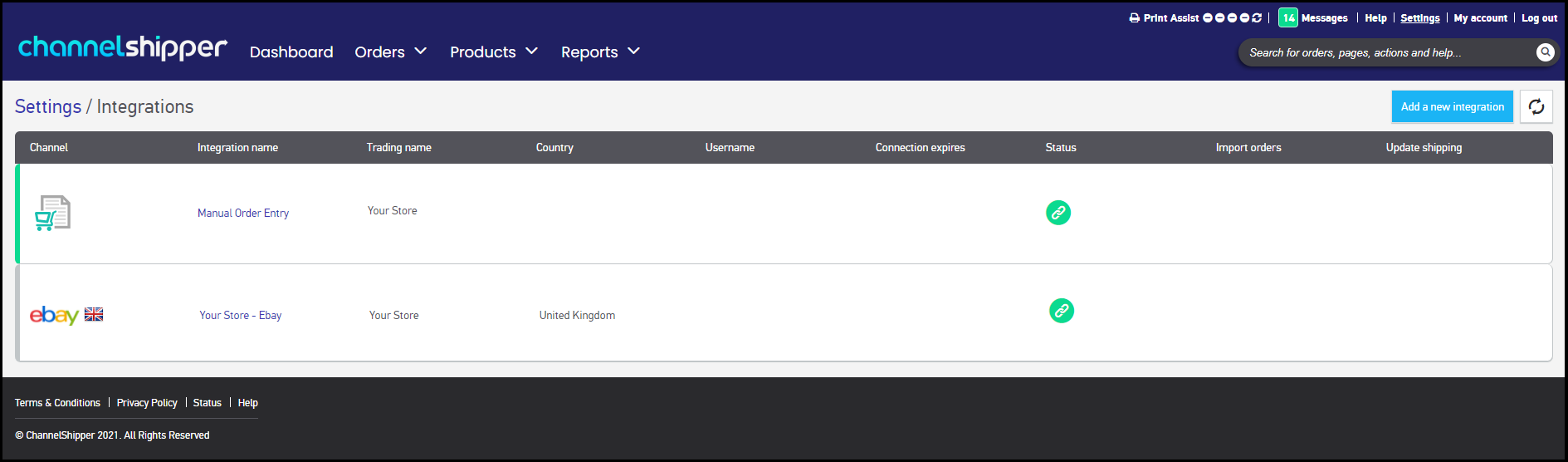Click the Manual Order Entry cart icon
This screenshot has width=1568, height=462.
52,213
